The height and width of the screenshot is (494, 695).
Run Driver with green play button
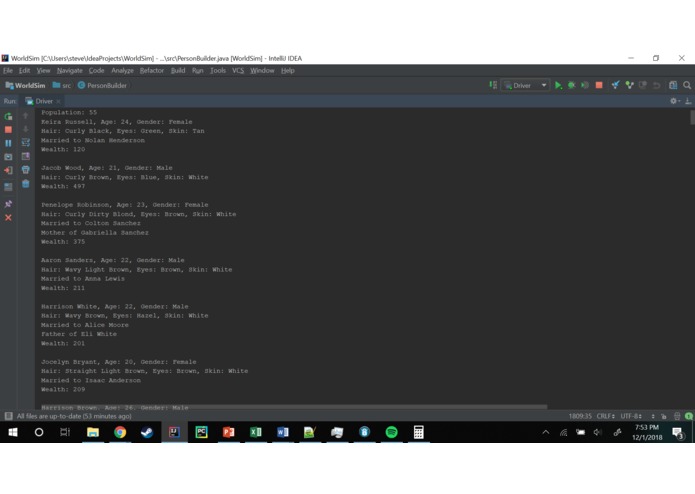(558, 86)
